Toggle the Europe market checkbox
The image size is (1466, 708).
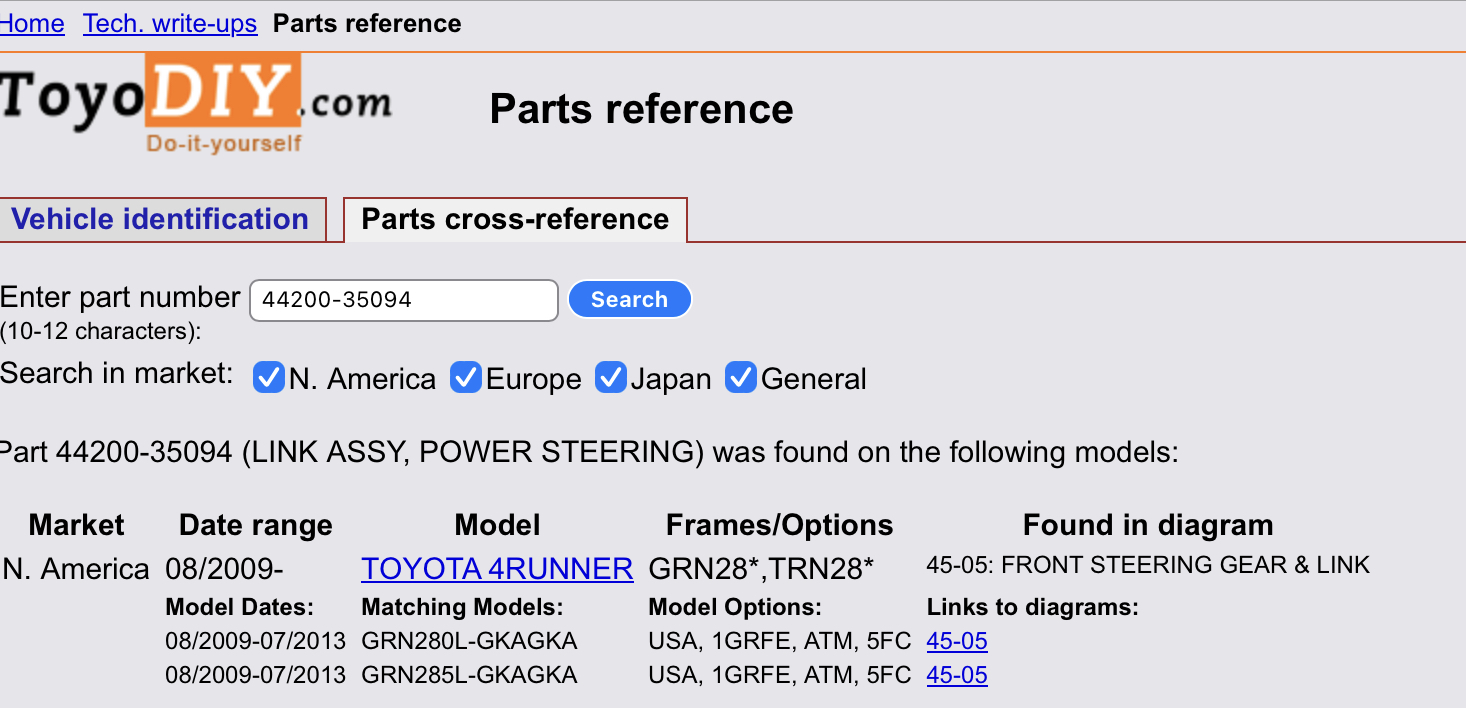[466, 378]
